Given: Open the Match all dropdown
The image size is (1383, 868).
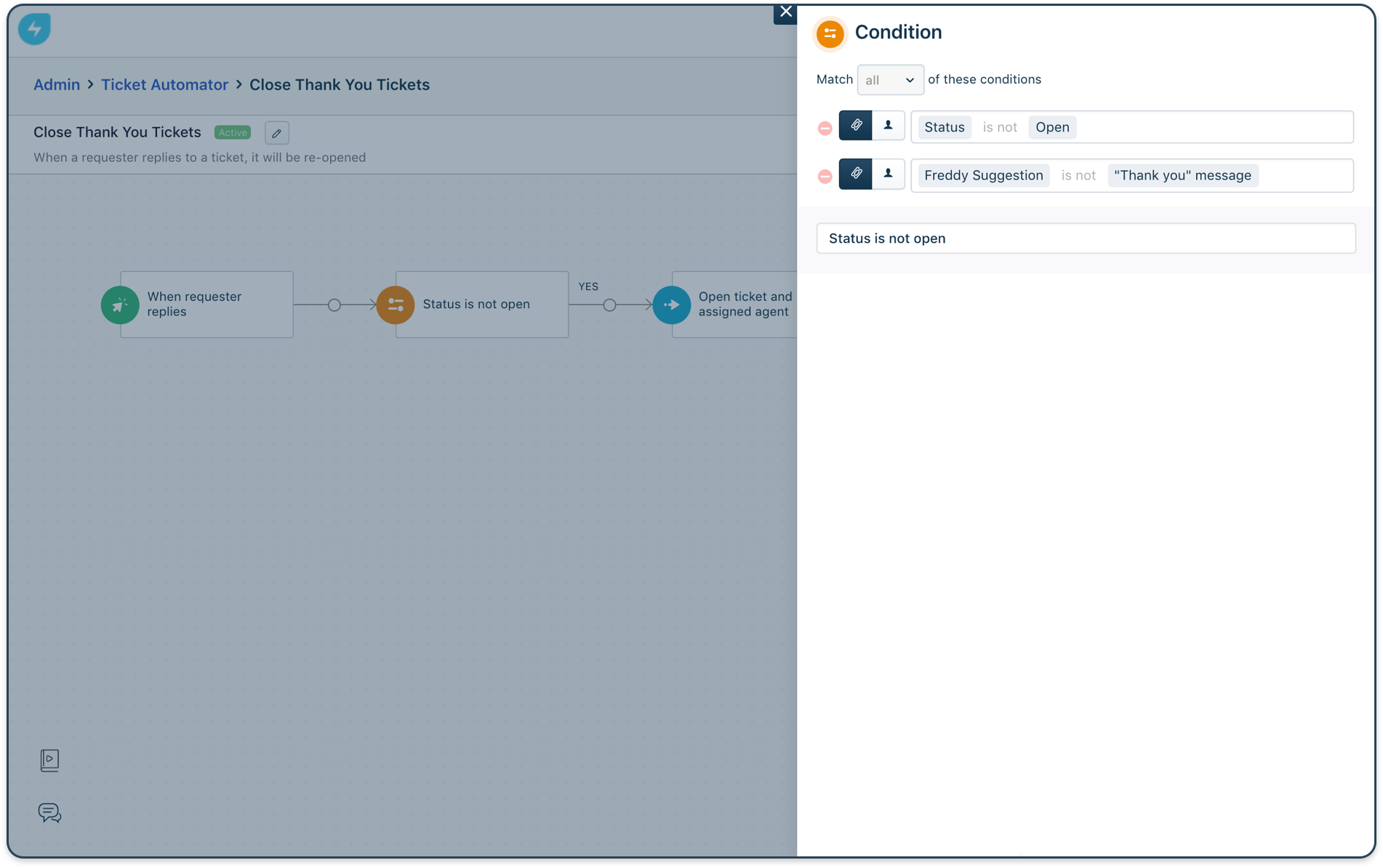Looking at the screenshot, I should point(890,80).
